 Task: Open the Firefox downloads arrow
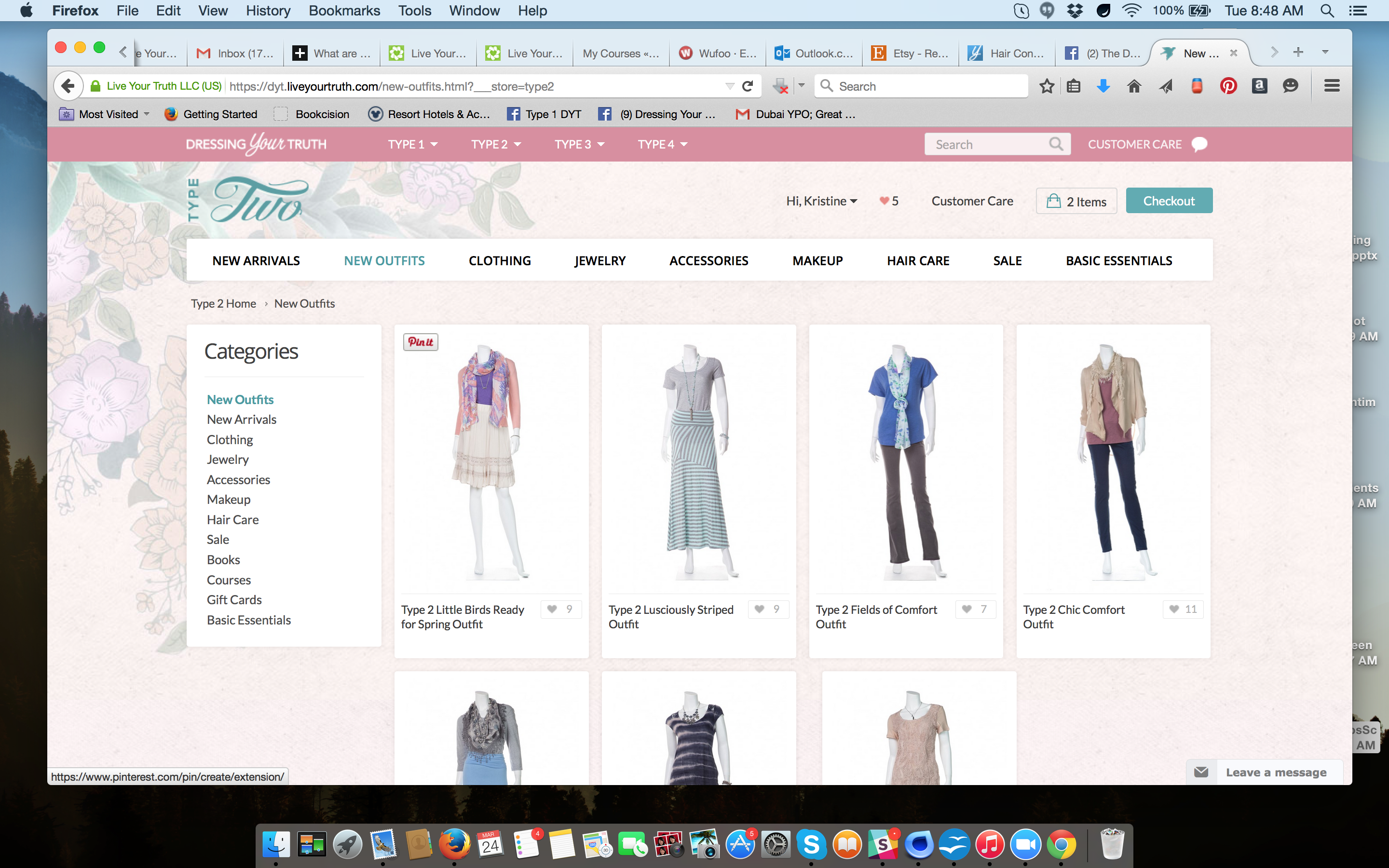[1103, 86]
